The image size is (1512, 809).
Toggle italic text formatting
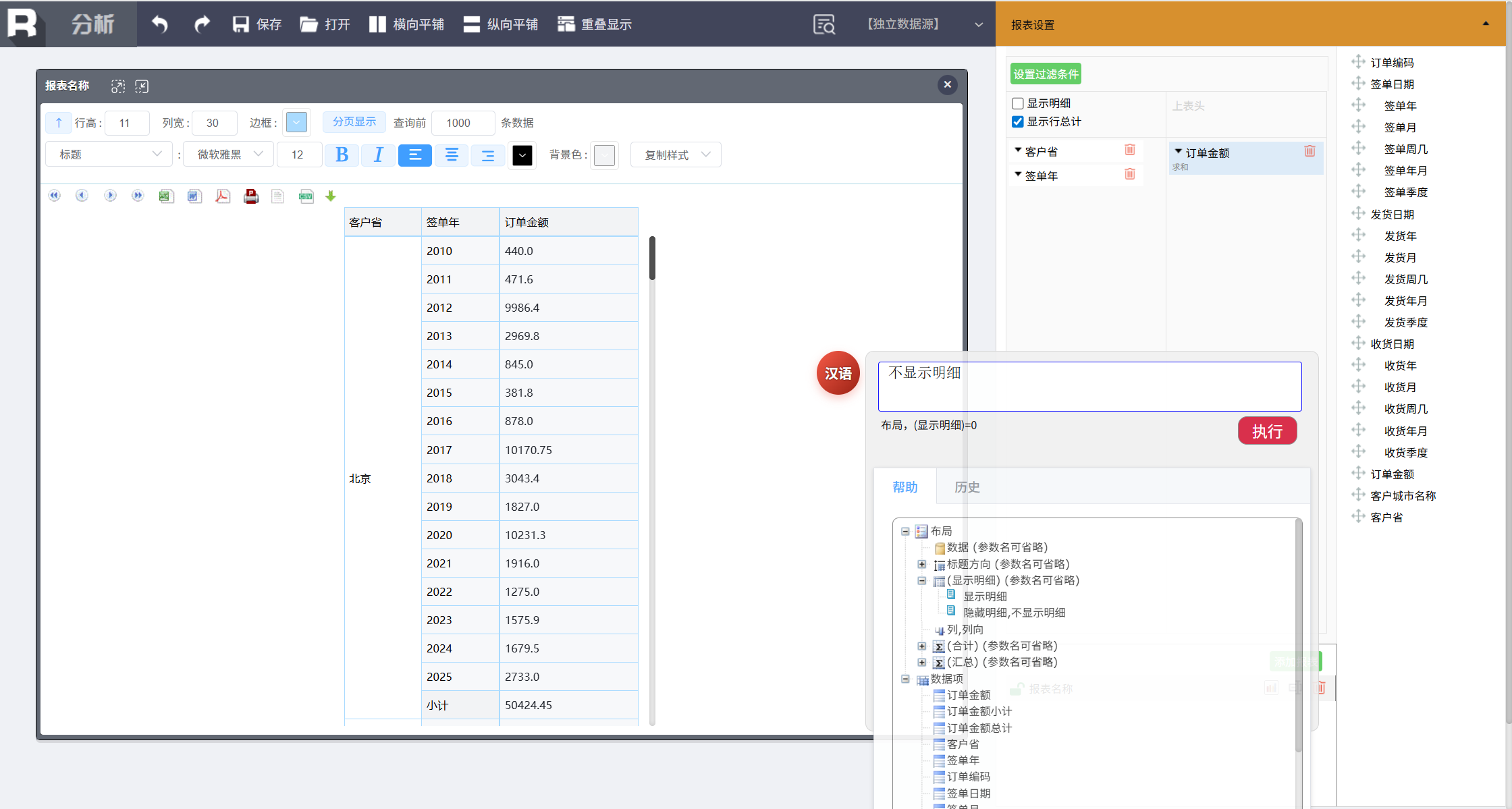378,155
